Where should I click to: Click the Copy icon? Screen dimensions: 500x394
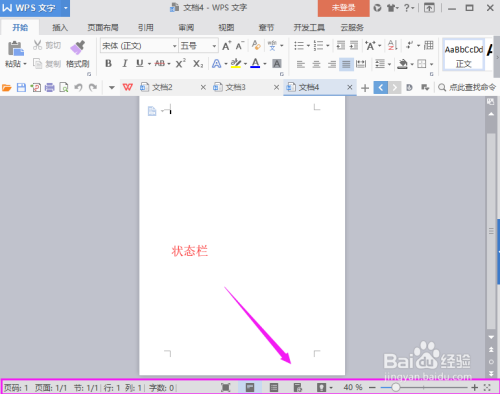point(37,63)
